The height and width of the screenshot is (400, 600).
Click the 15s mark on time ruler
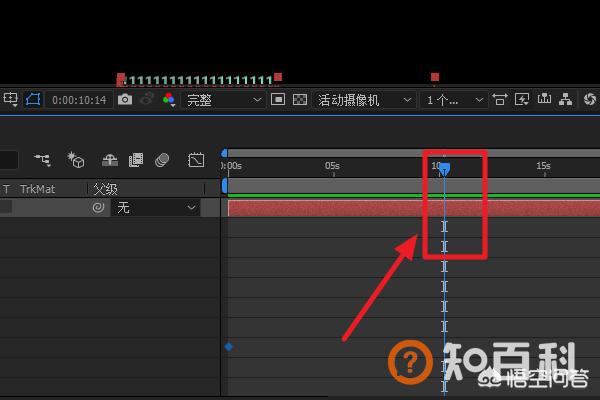[x=543, y=166]
